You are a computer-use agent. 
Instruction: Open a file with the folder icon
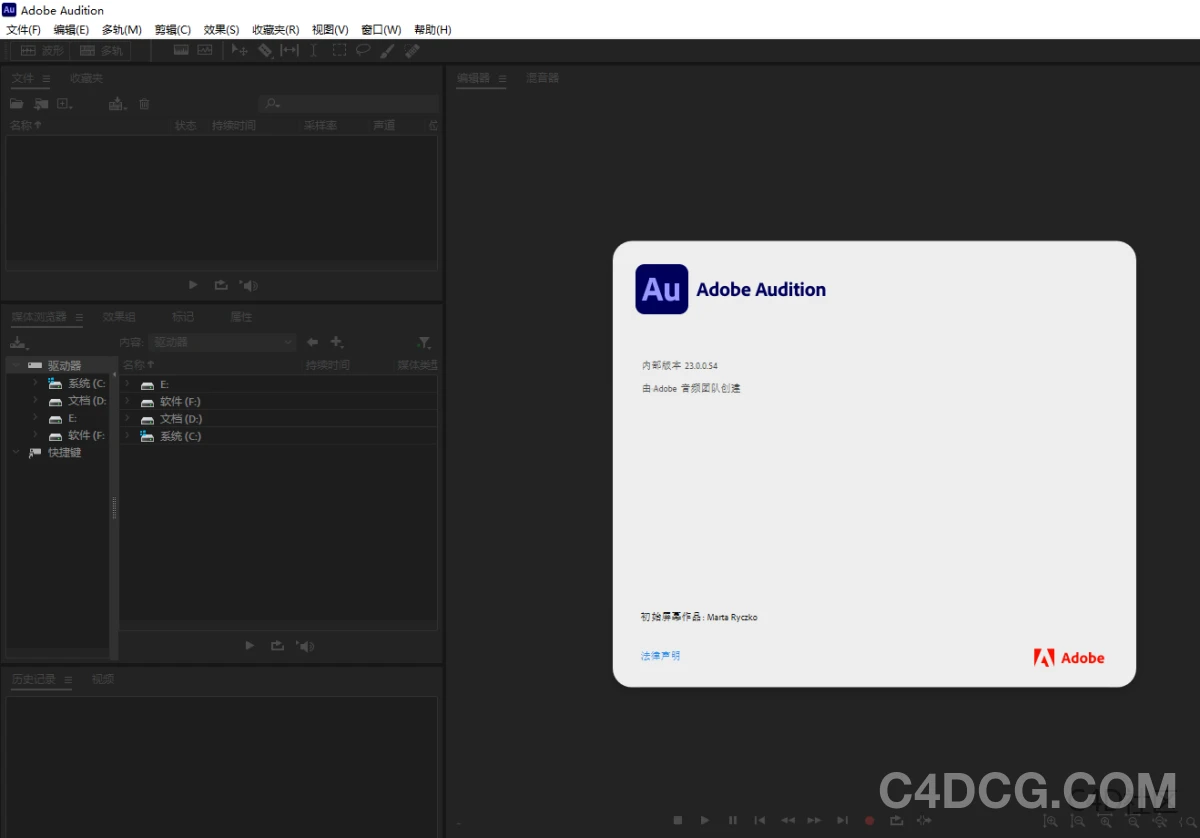(x=17, y=103)
